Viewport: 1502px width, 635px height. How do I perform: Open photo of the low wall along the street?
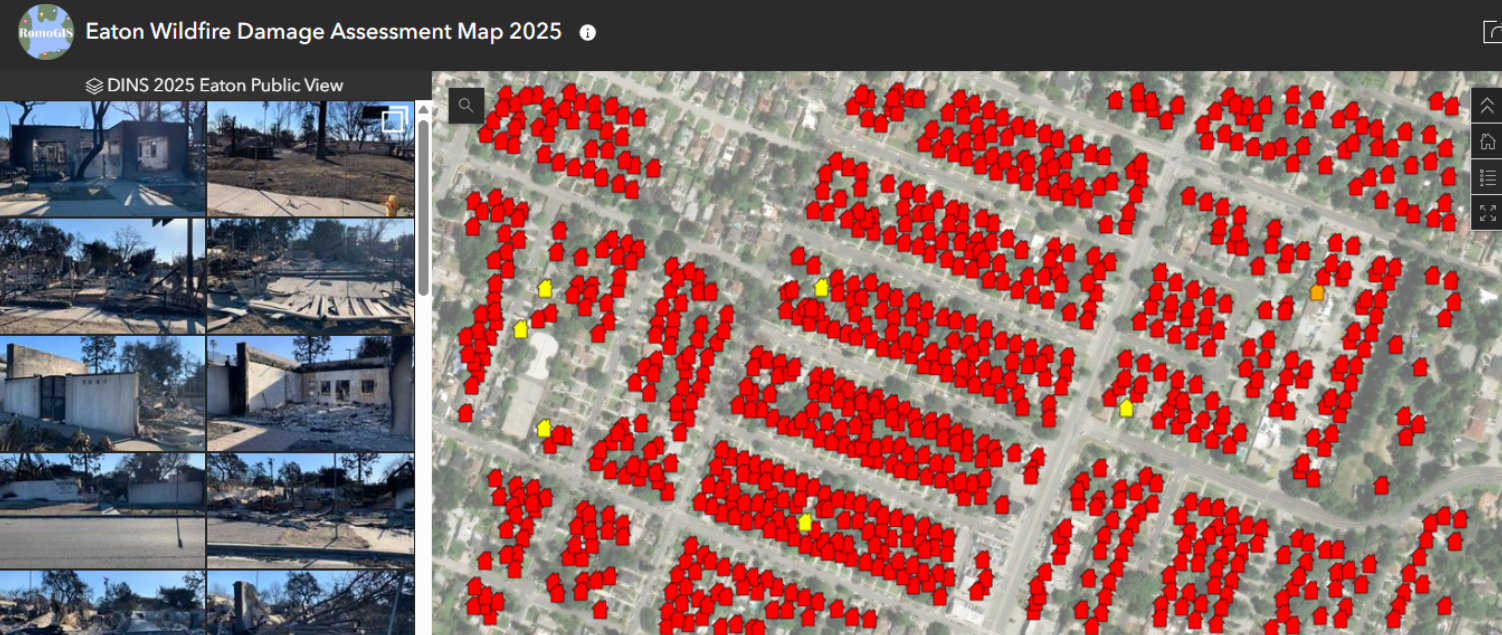click(102, 511)
